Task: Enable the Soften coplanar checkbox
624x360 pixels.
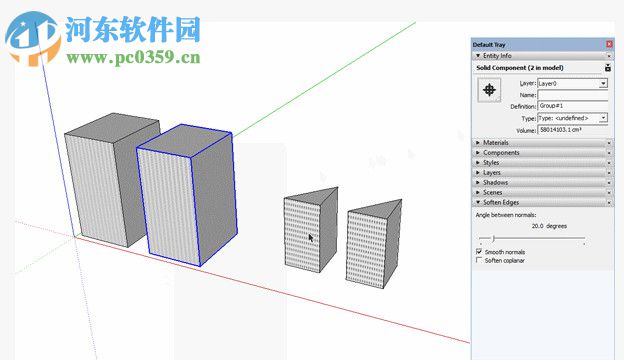Action: pos(479,260)
